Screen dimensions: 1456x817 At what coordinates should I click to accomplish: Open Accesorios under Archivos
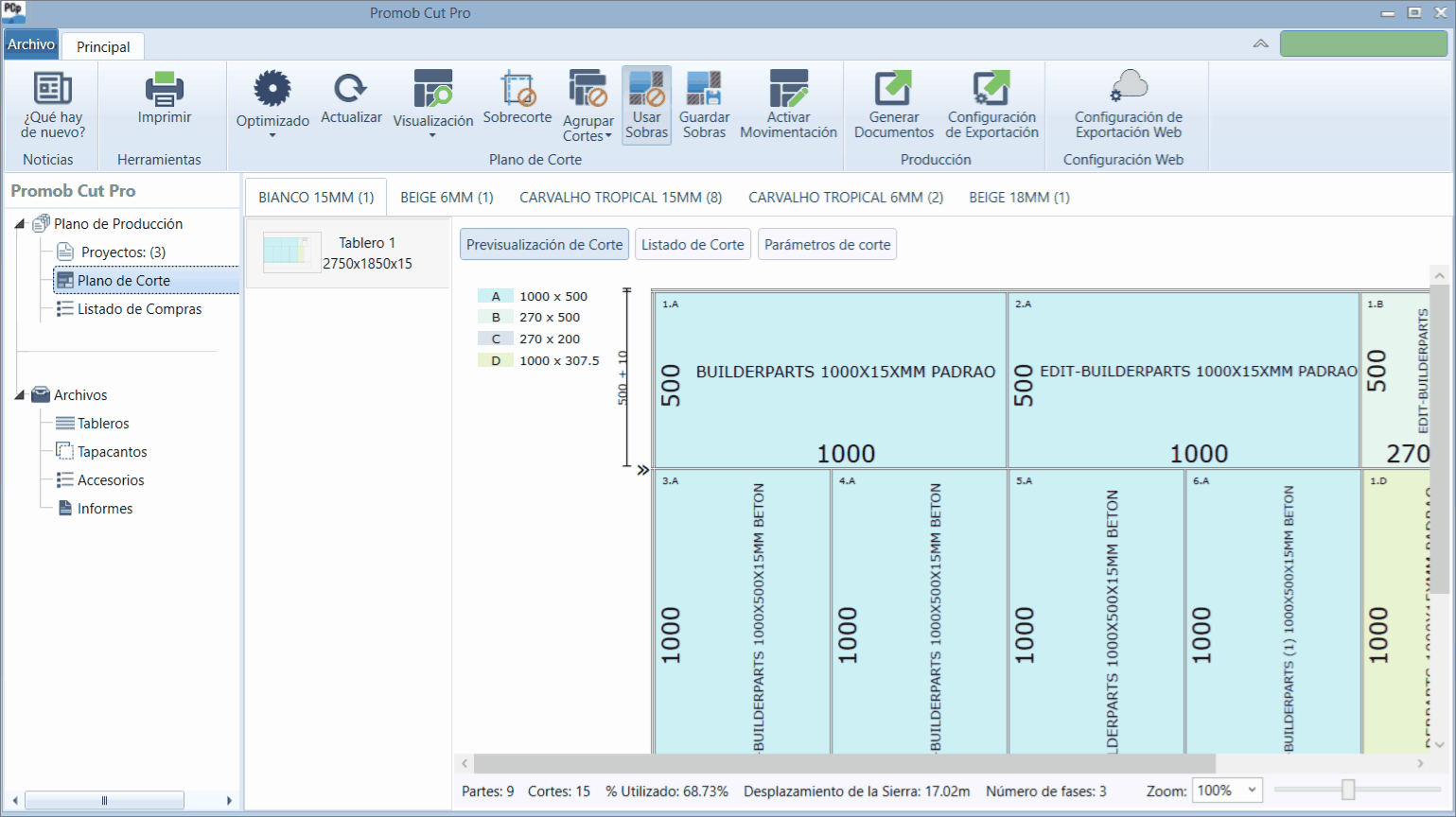click(x=111, y=480)
